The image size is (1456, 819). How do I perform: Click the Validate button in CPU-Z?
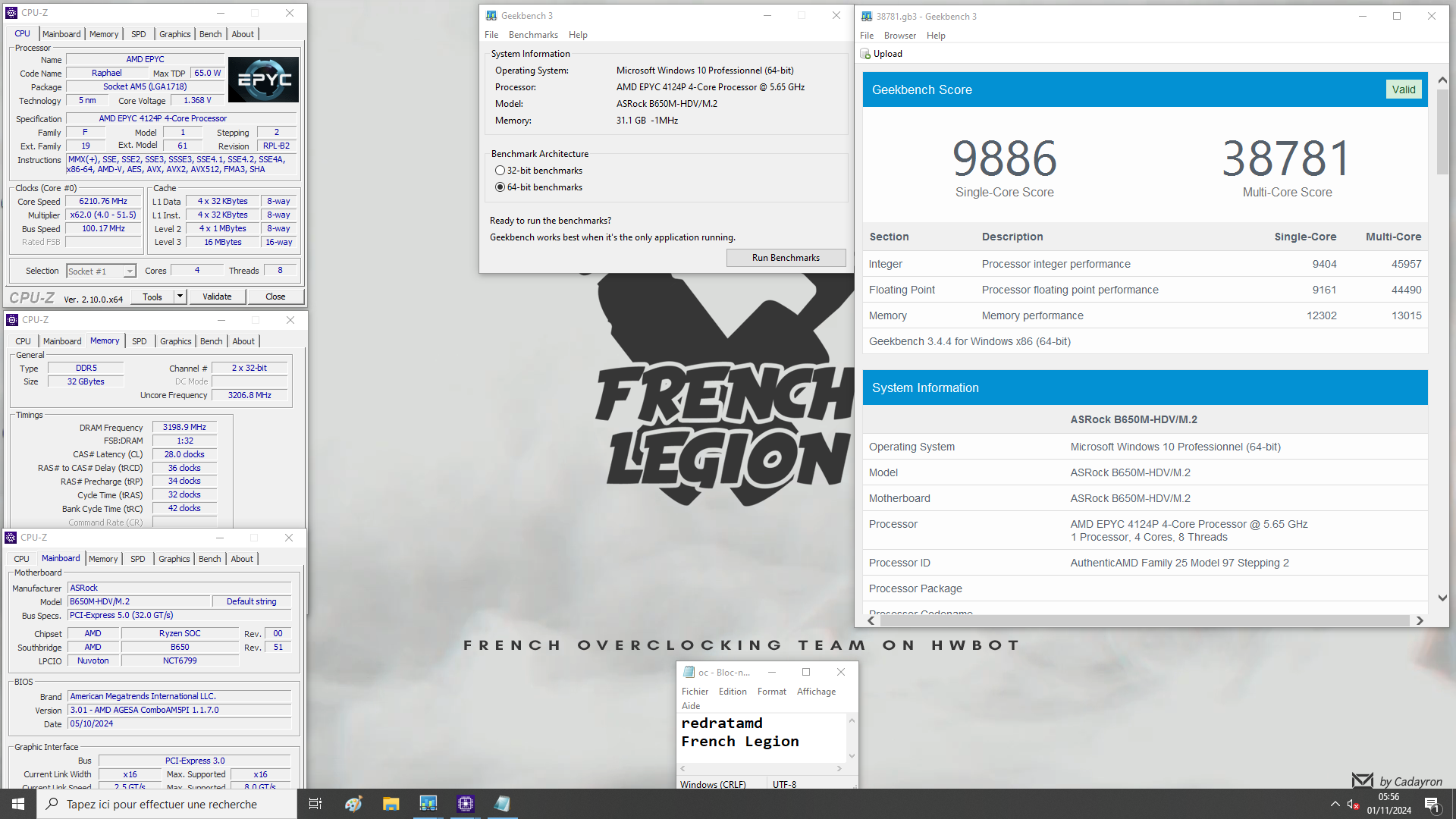click(217, 297)
